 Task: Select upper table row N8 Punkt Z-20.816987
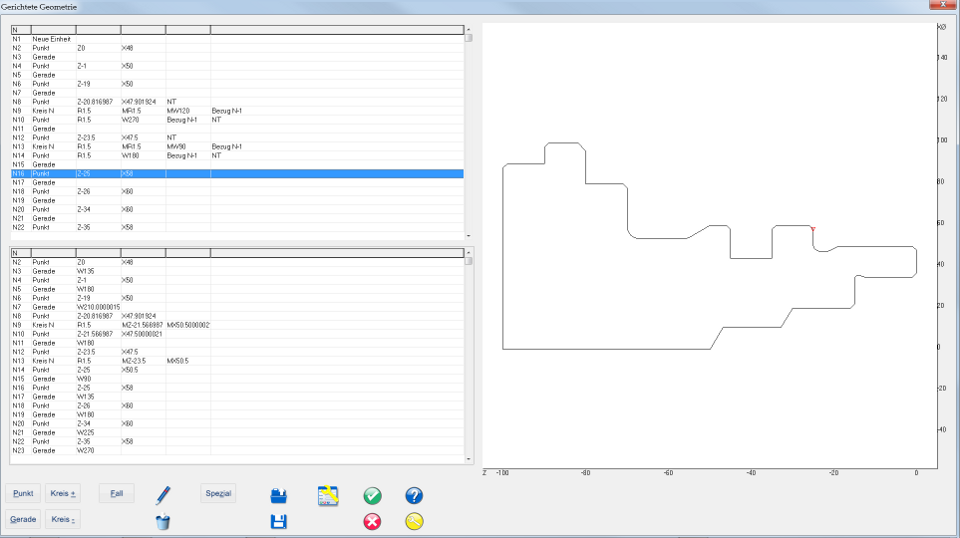point(238,102)
